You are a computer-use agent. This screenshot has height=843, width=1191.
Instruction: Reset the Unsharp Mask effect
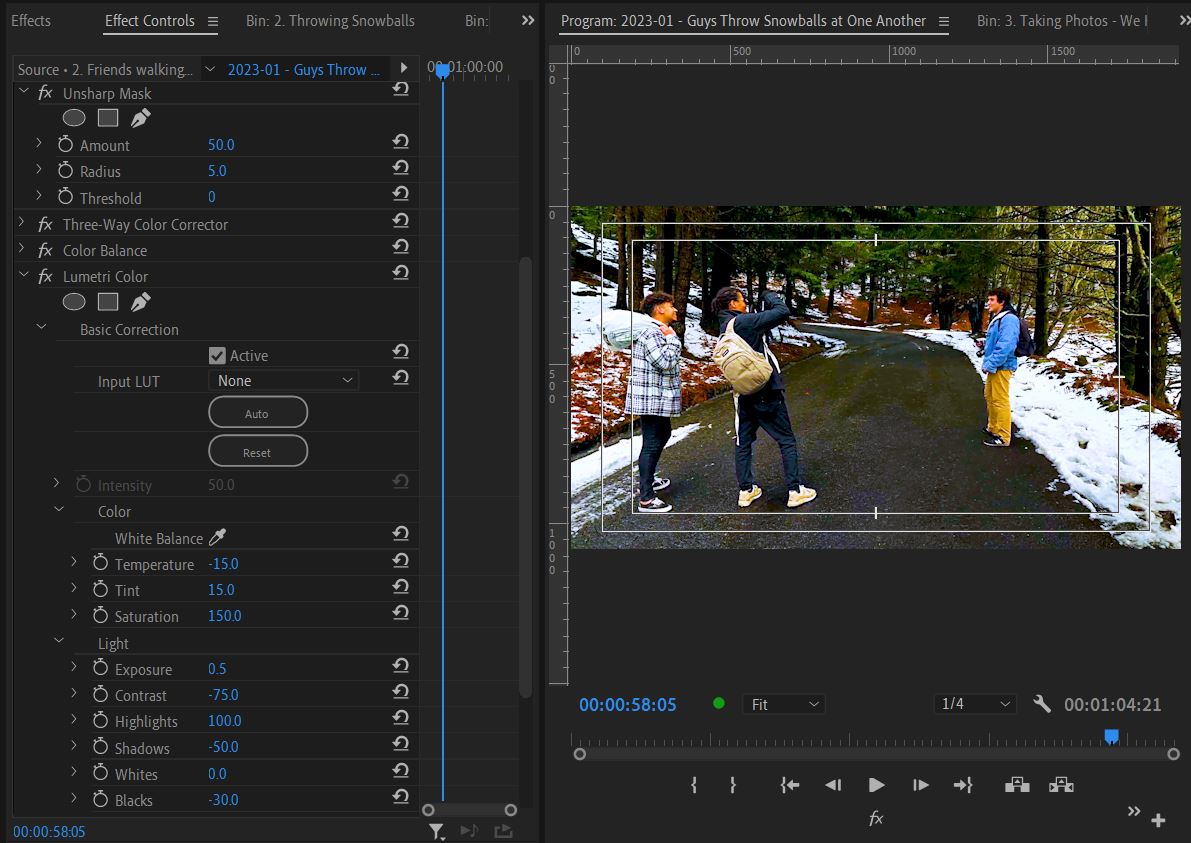400,90
